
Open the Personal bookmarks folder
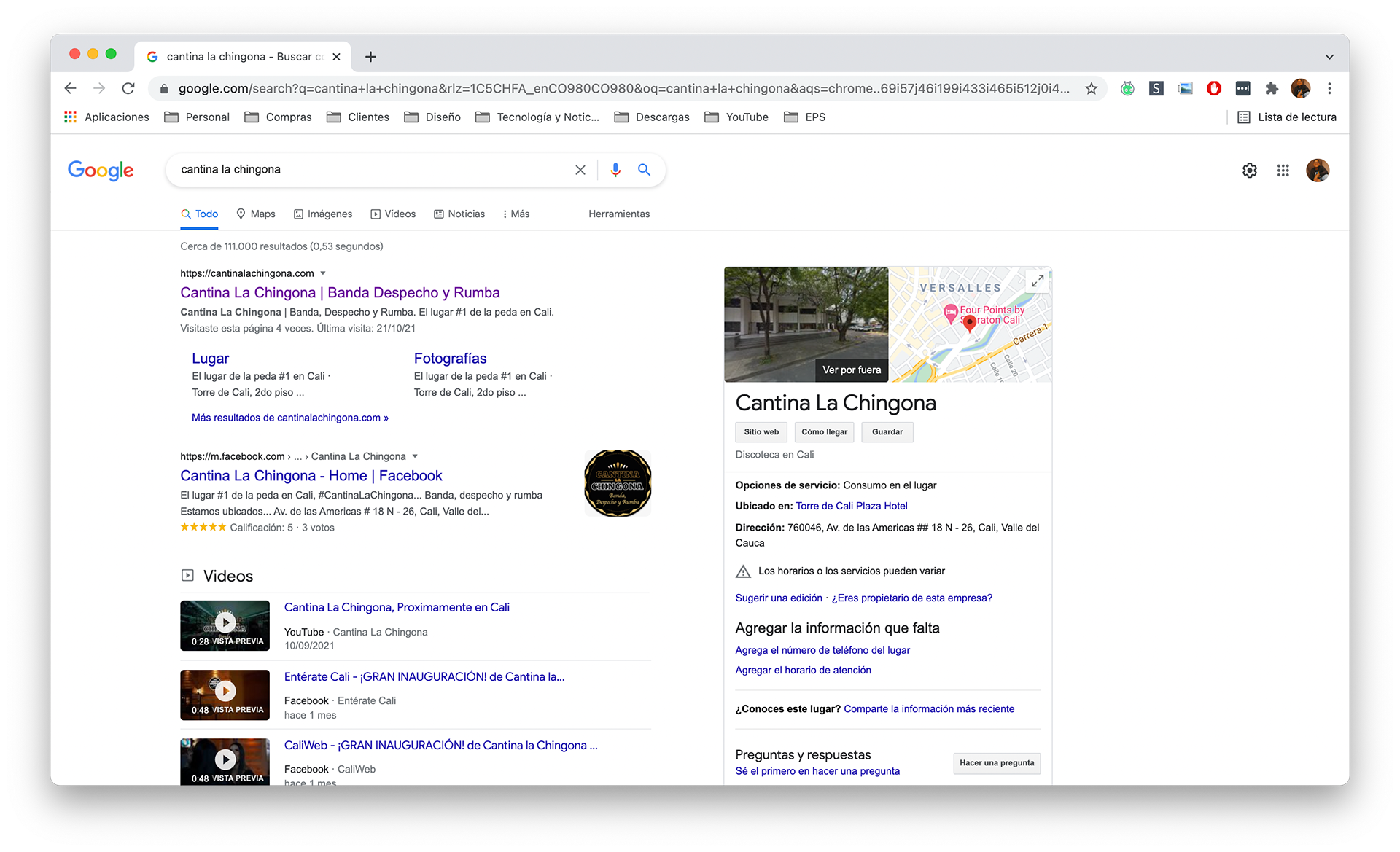tap(197, 117)
